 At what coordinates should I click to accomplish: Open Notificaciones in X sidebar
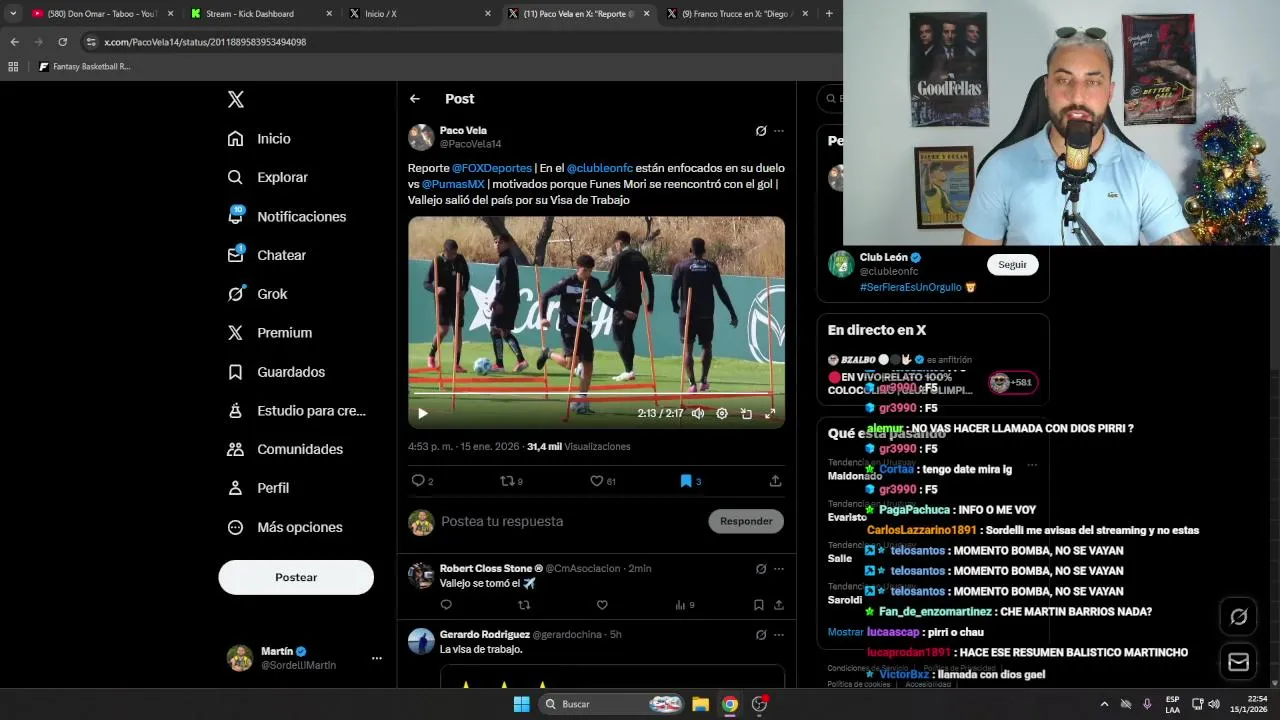[286, 216]
